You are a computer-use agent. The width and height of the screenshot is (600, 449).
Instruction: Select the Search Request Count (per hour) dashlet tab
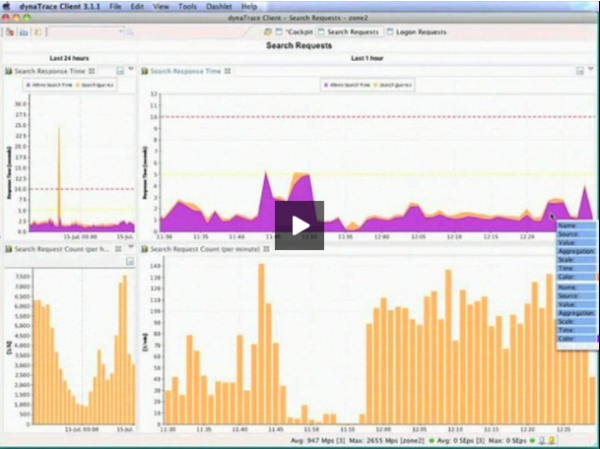pyautogui.click(x=63, y=249)
